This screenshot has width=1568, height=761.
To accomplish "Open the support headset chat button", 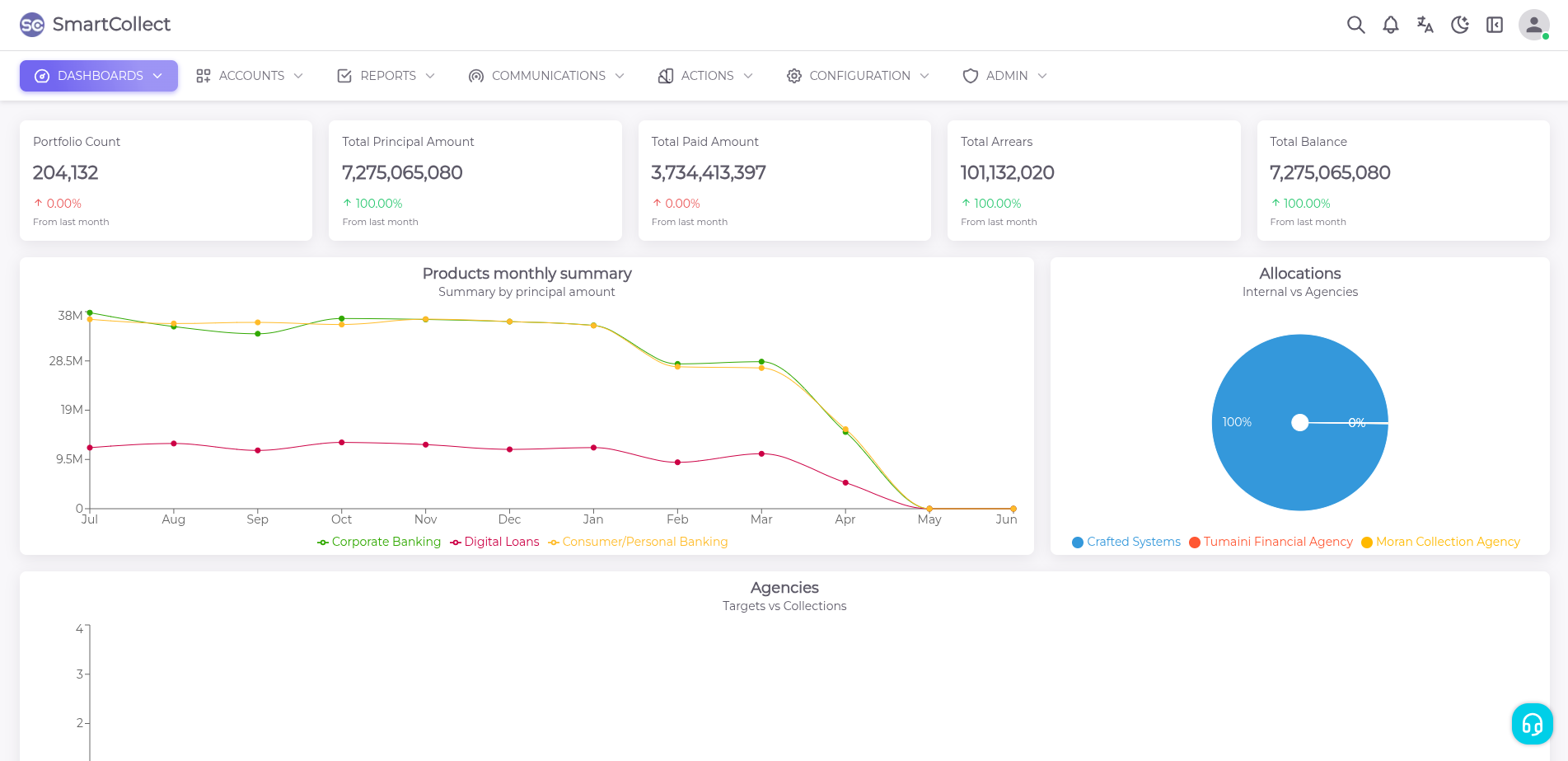I will 1532,724.
